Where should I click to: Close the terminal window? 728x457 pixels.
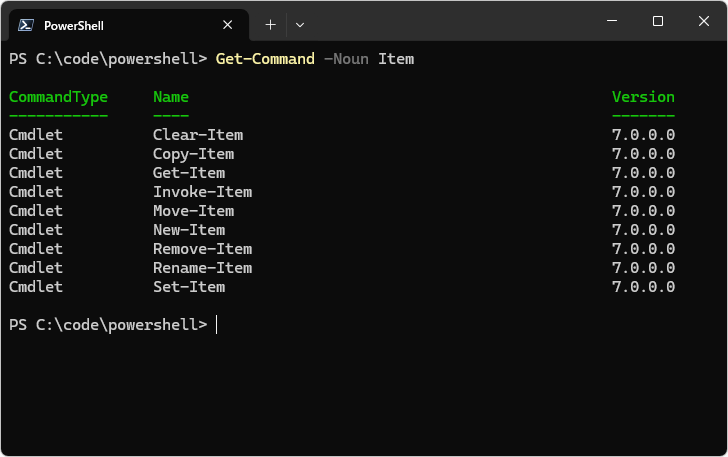point(704,21)
